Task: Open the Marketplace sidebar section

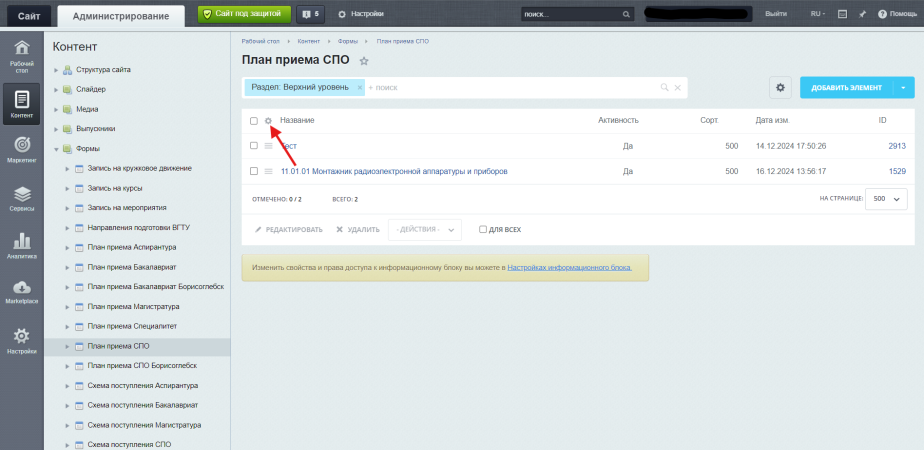Action: click(21, 292)
